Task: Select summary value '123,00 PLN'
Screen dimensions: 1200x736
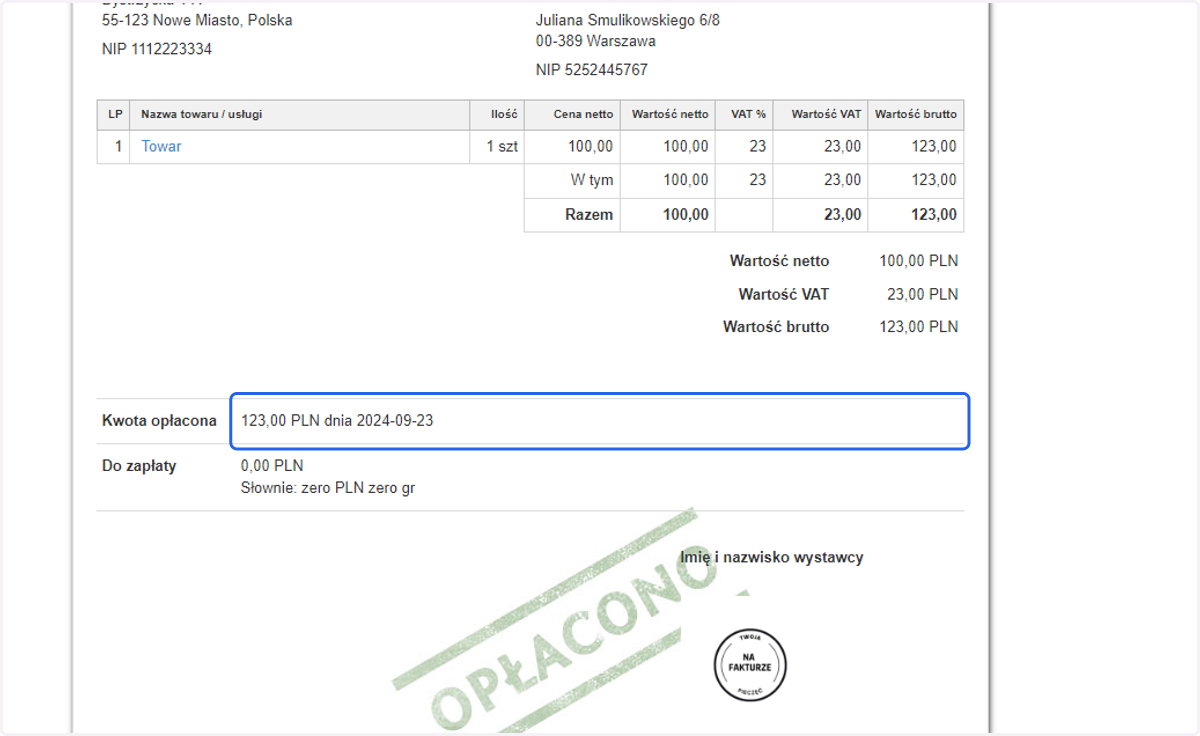Action: click(x=919, y=327)
